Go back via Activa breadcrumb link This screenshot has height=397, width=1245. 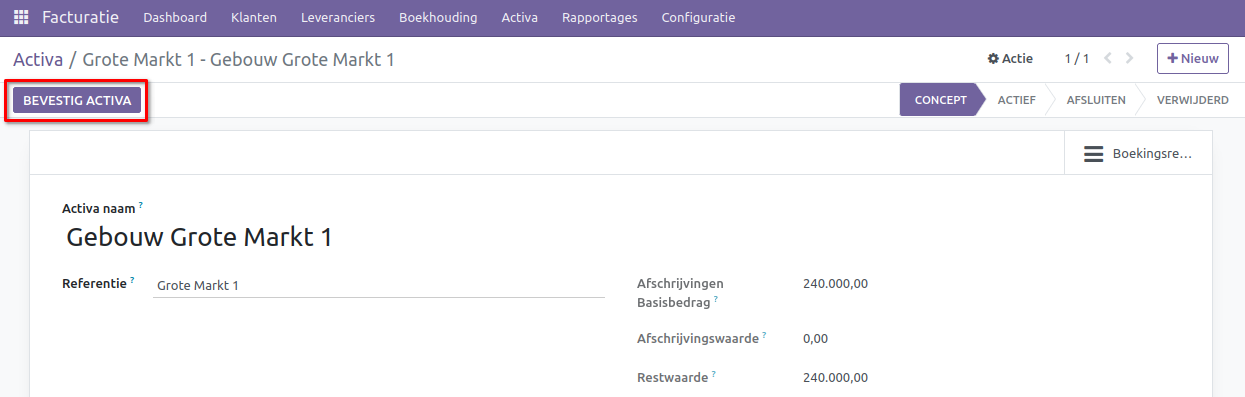[x=38, y=59]
